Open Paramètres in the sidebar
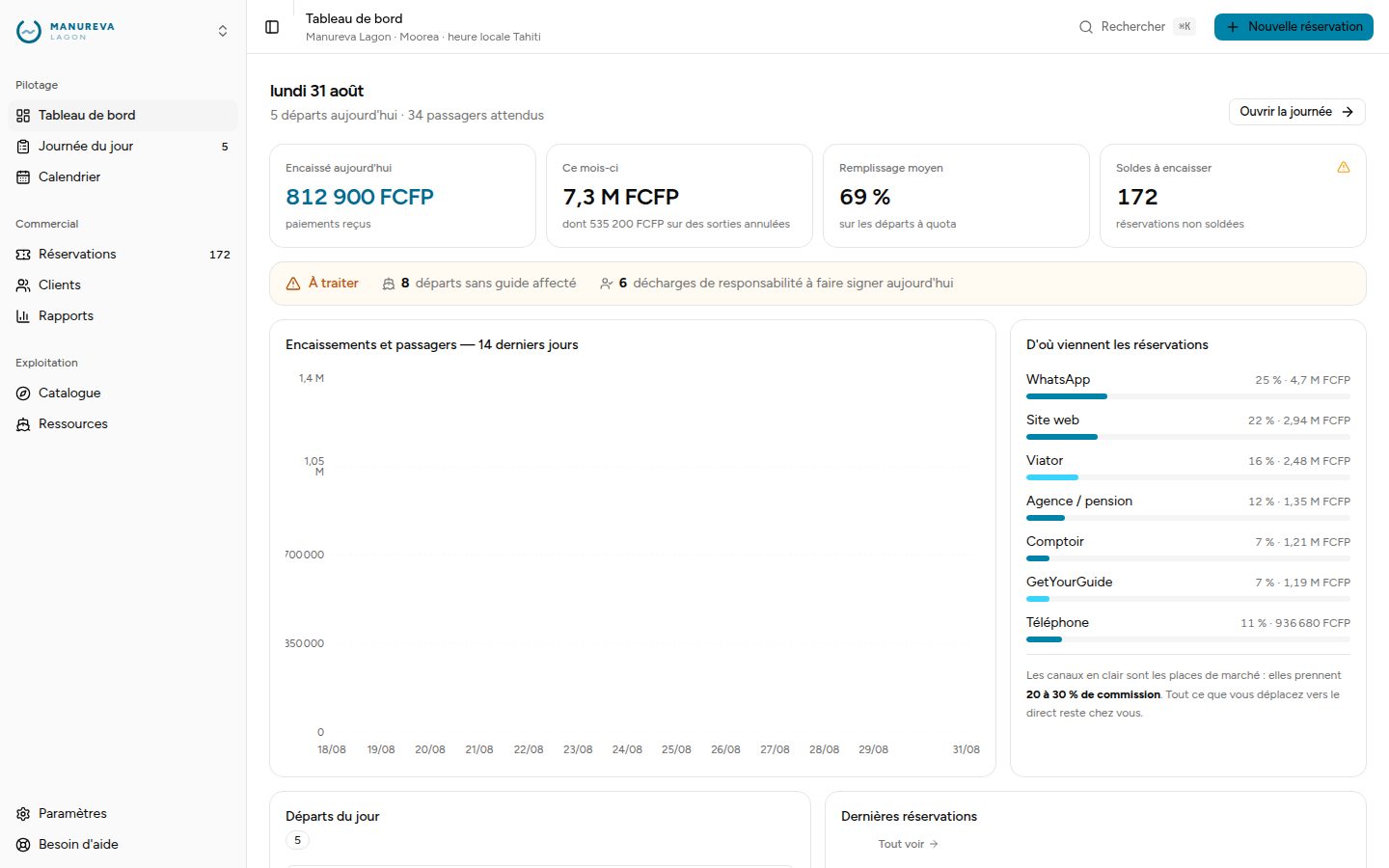Screen dimensions: 1389x868 coord(123,814)
